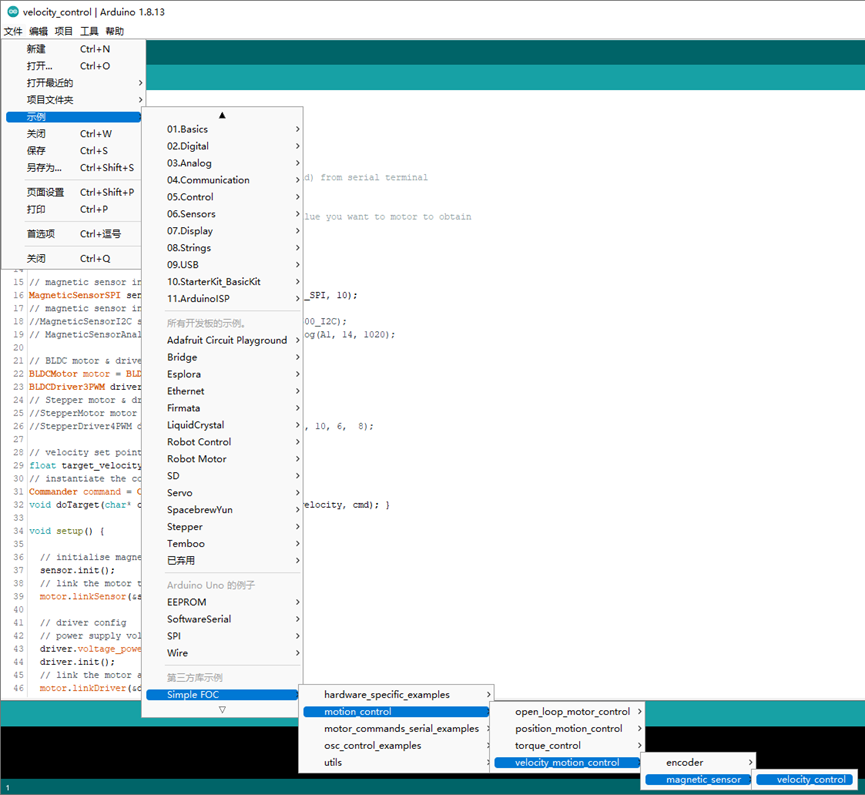Choose 打开... Ctrl+O entry
865x795 pixels.
(73, 66)
